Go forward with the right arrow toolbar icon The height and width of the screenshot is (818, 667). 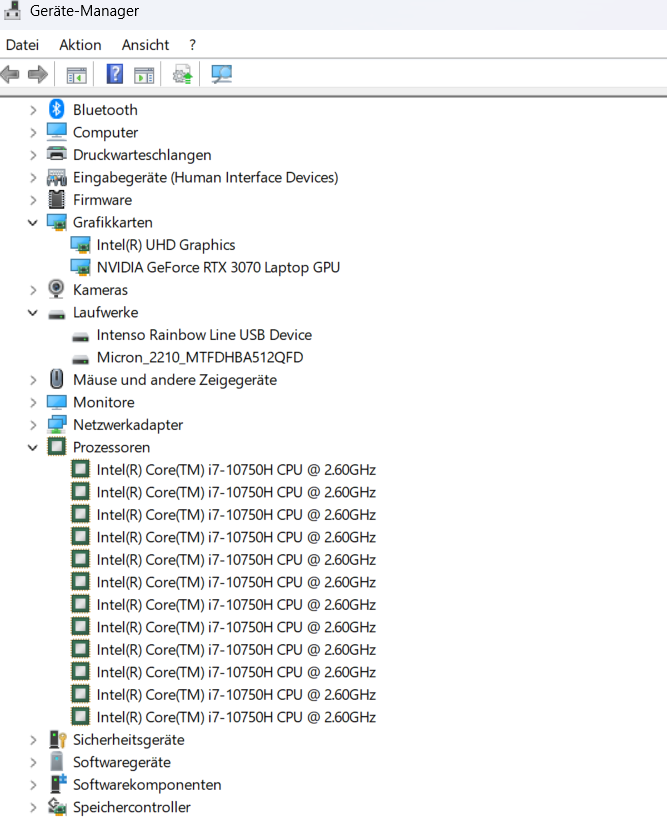38,75
